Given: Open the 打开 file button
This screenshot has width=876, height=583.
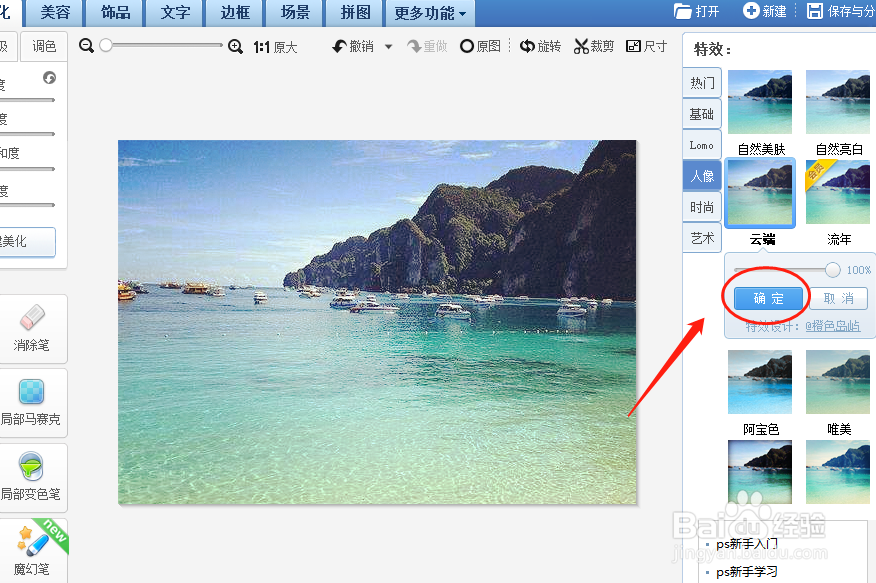Looking at the screenshot, I should pos(697,11).
